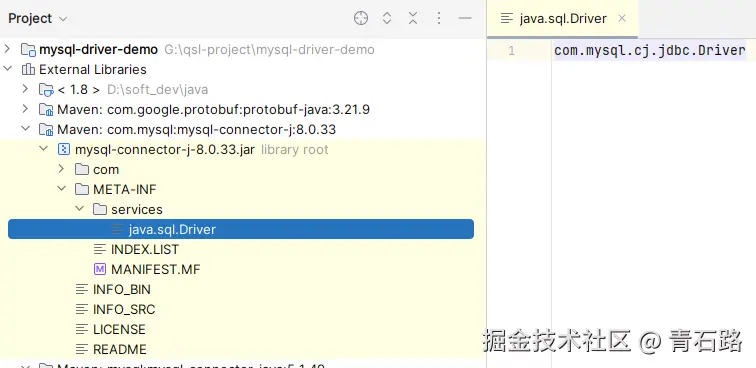Image resolution: width=756 pixels, height=368 pixels.
Task: Open the Project view dropdown
Action: [x=38, y=19]
